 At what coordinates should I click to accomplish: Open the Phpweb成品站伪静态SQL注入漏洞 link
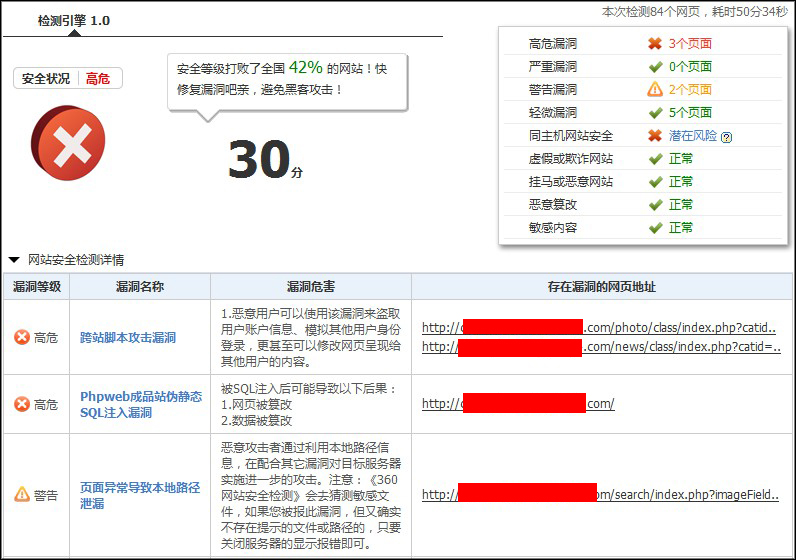140,404
